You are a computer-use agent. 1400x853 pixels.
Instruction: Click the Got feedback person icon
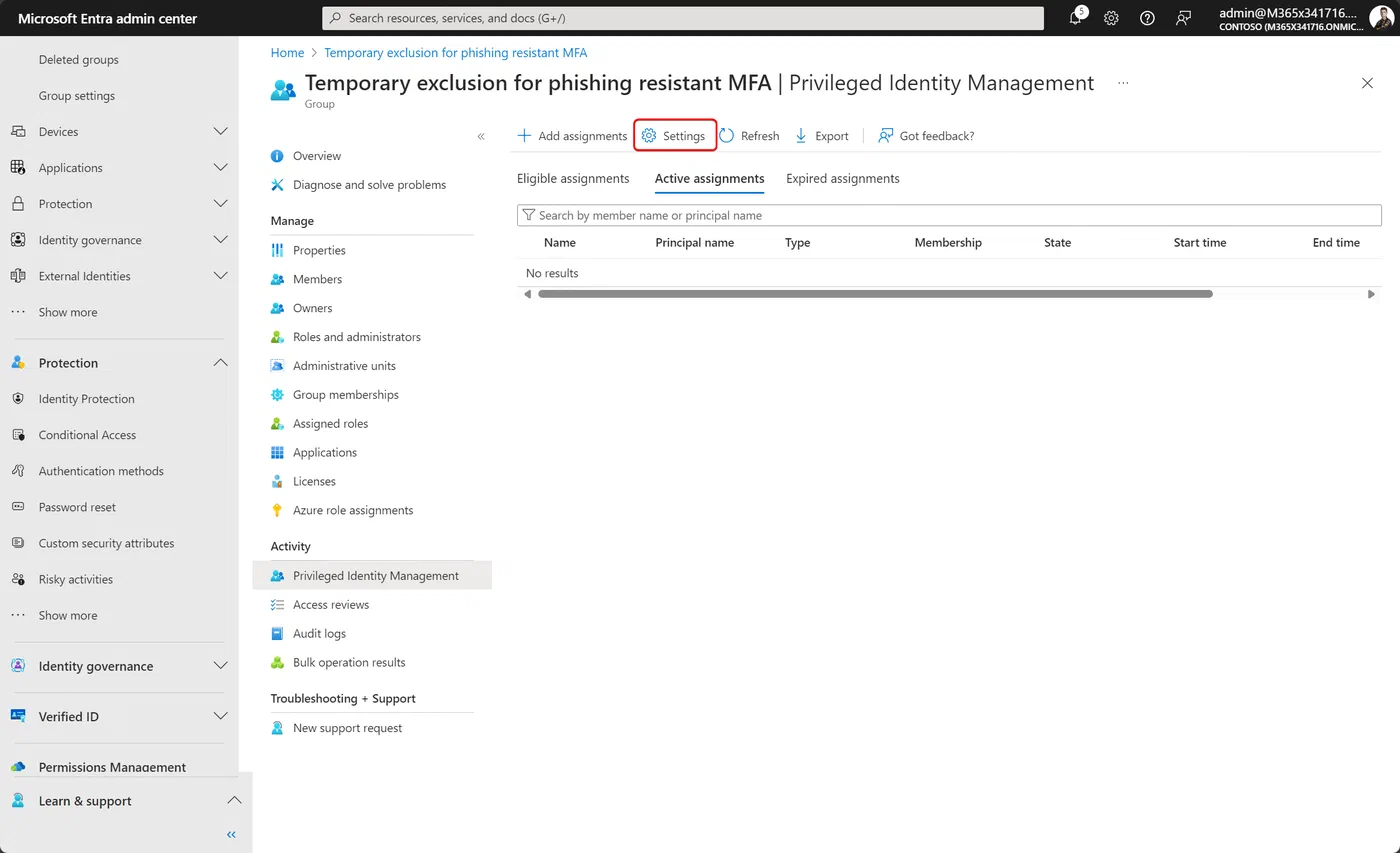(x=885, y=136)
